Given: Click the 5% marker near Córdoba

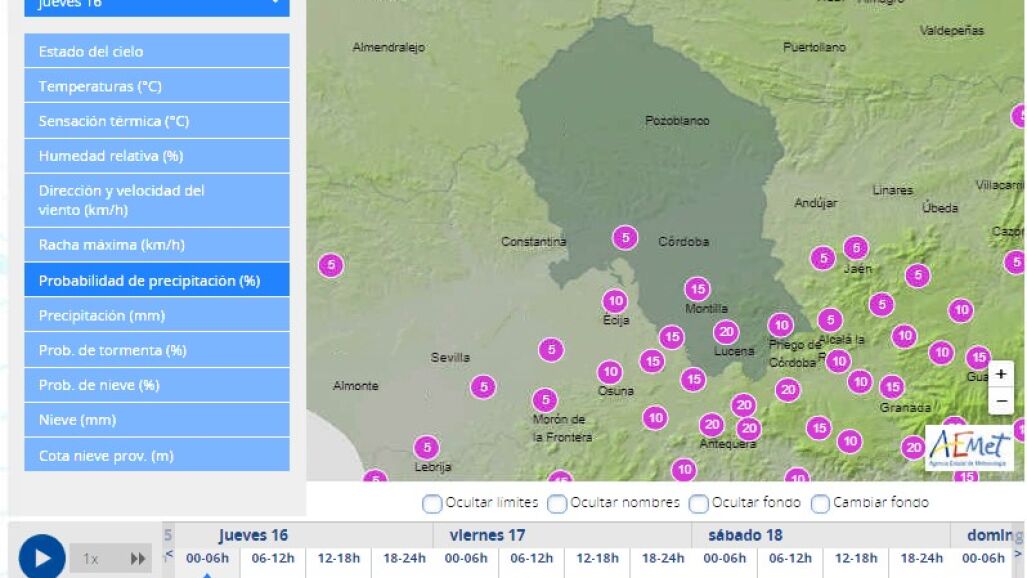Looking at the screenshot, I should pyautogui.click(x=625, y=238).
